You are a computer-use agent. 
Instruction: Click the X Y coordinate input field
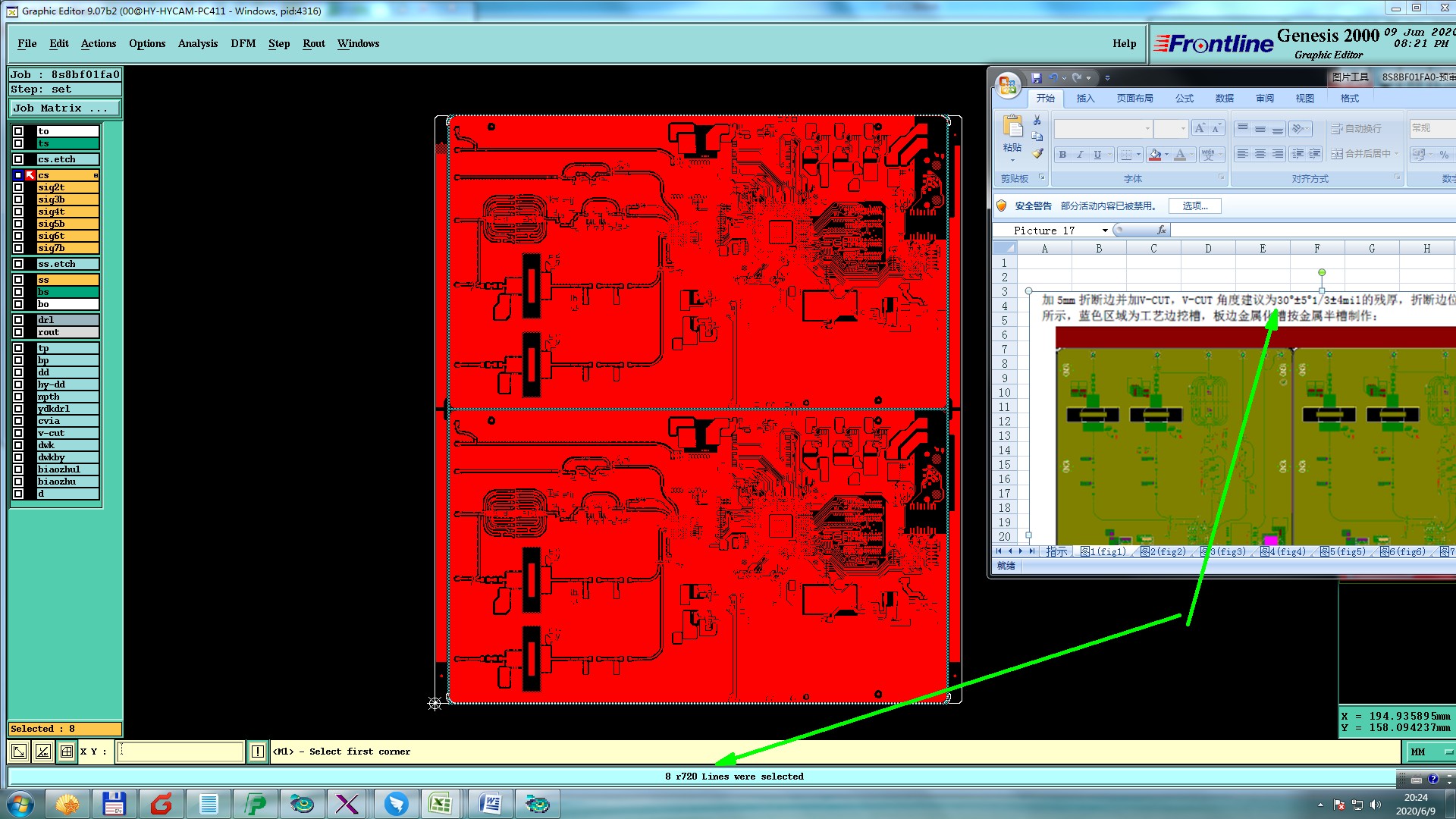[x=180, y=752]
